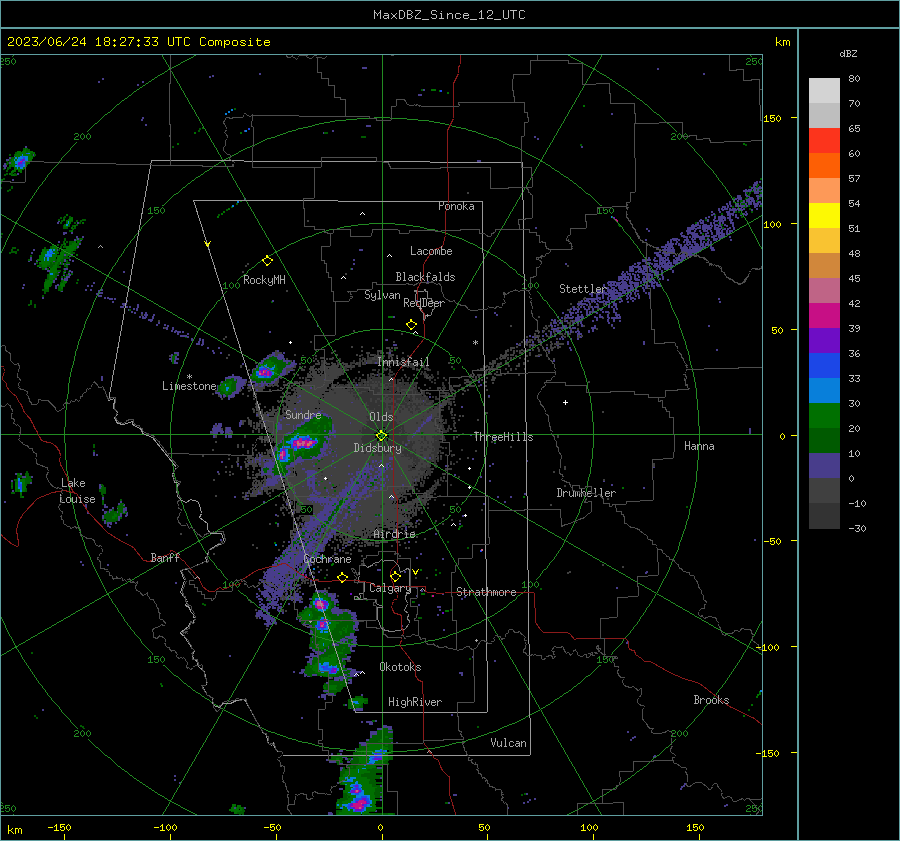900x841 pixels.
Task: Select the Ponoka city label
Action: click(456, 206)
